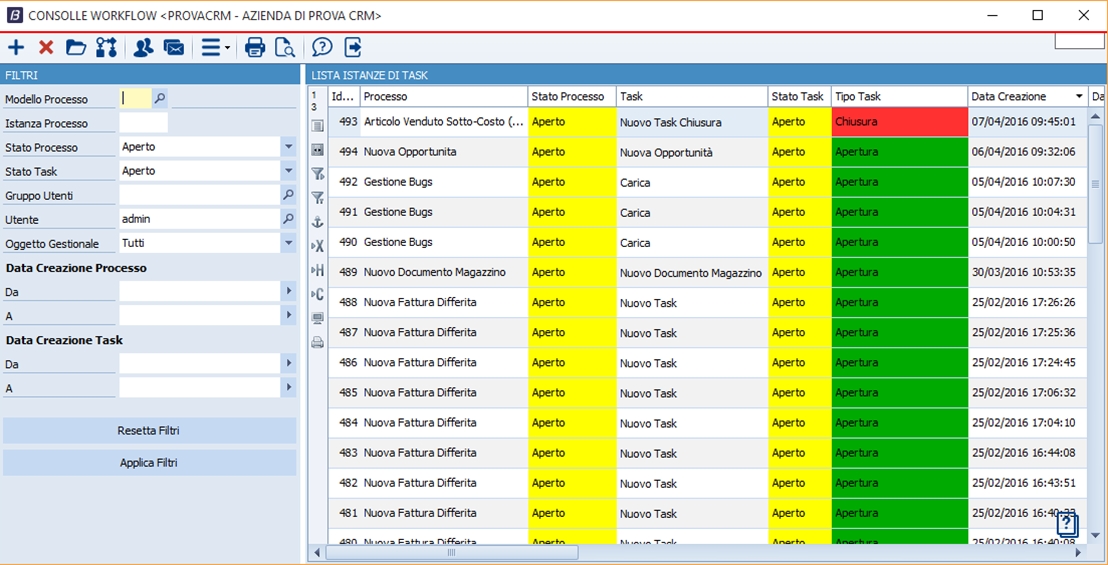Open the hamburger menu dropdown in toolbar

click(x=214, y=47)
